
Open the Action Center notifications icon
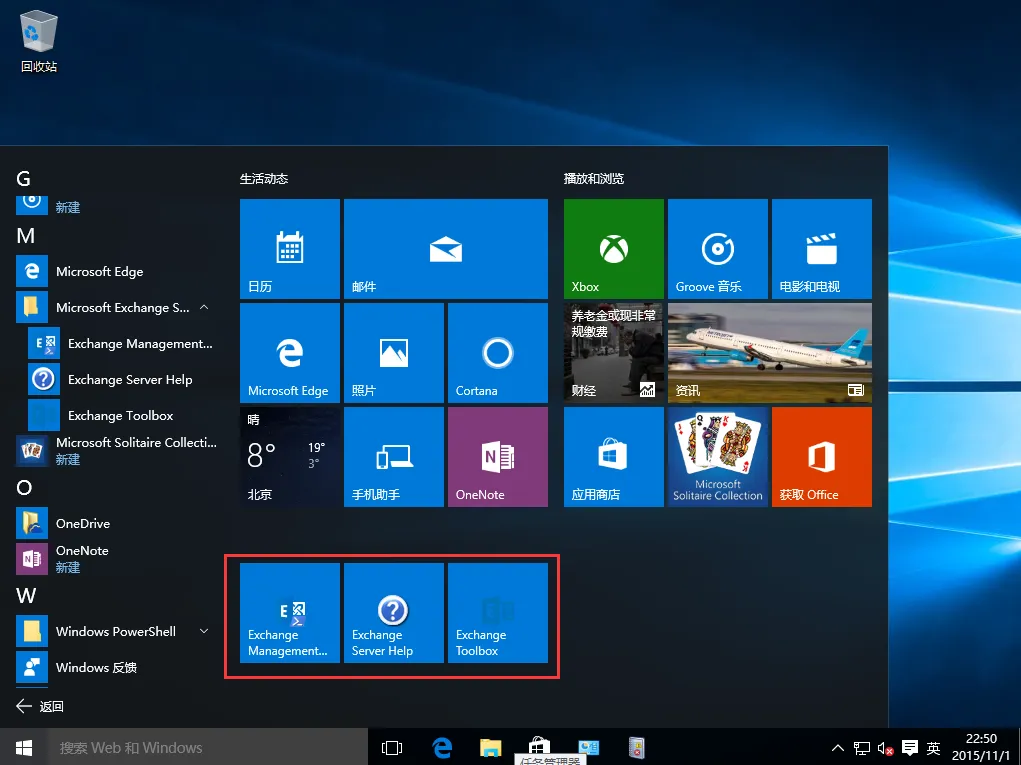[910, 748]
